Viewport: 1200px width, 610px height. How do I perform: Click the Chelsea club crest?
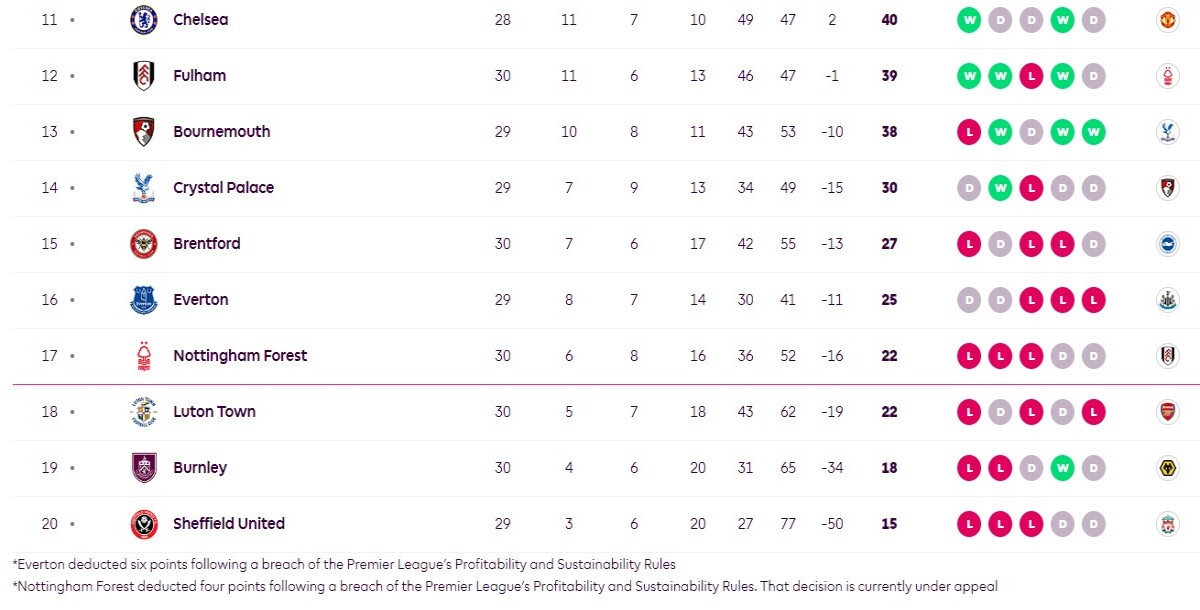(144, 20)
